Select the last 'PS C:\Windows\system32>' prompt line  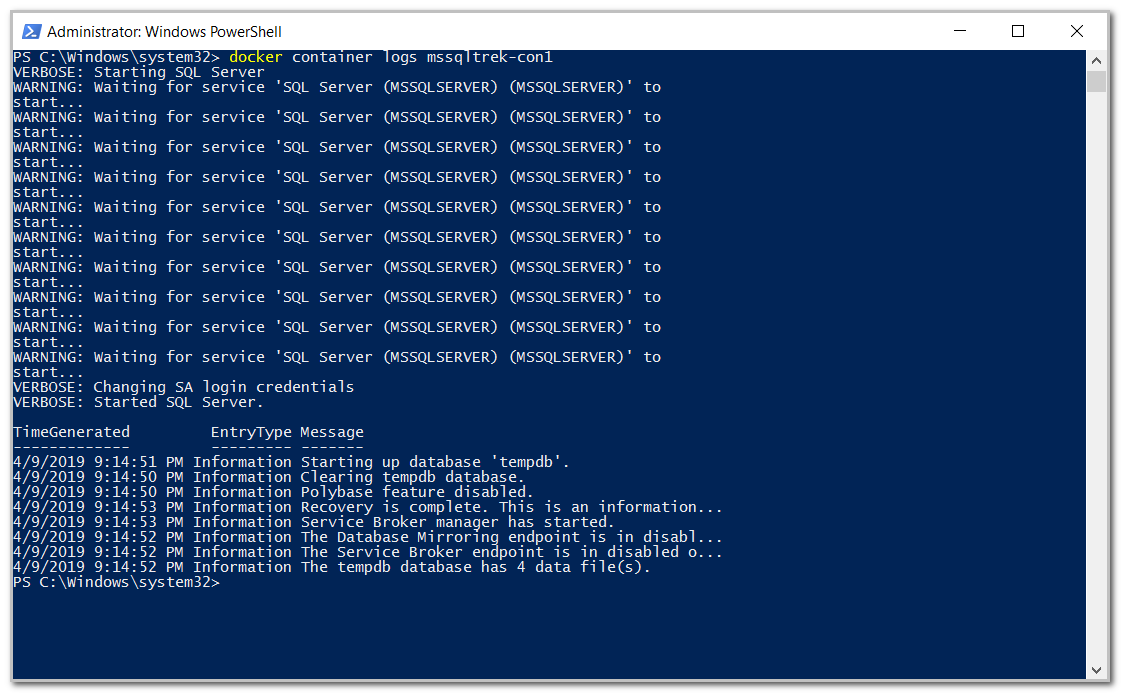tap(113, 581)
